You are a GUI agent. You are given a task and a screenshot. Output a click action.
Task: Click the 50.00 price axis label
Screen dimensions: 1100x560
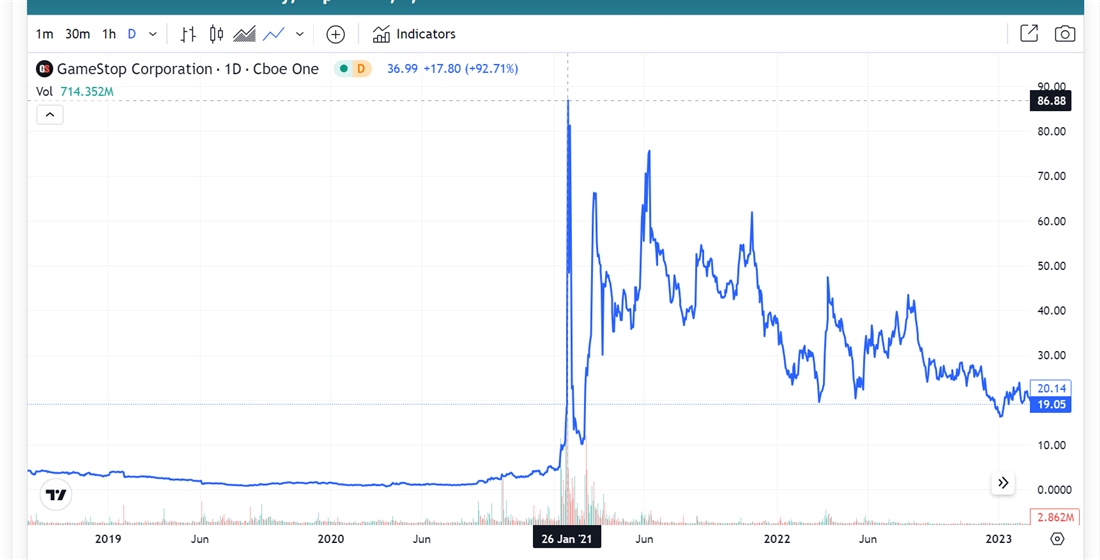[x=1052, y=266]
